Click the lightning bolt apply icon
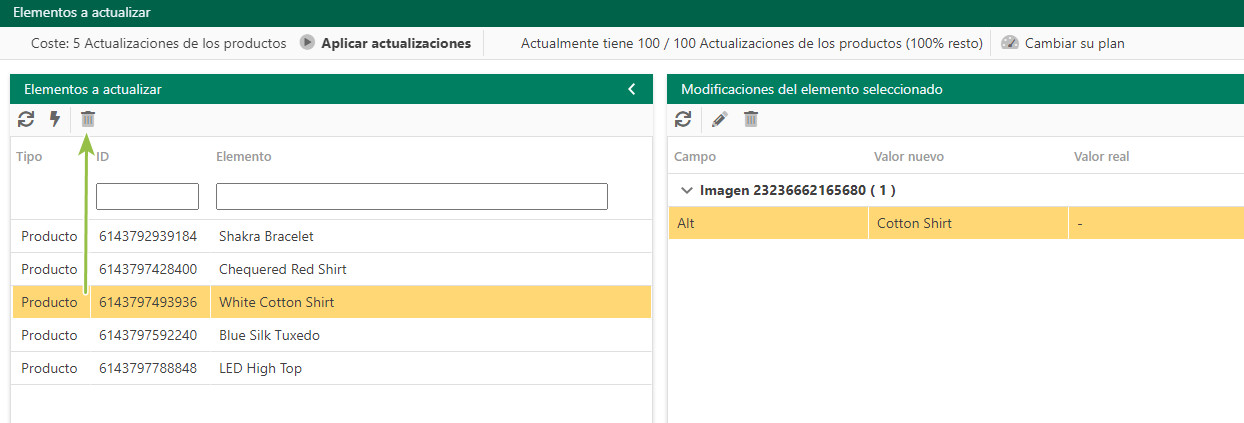The height and width of the screenshot is (423, 1244). pyautogui.click(x=55, y=119)
